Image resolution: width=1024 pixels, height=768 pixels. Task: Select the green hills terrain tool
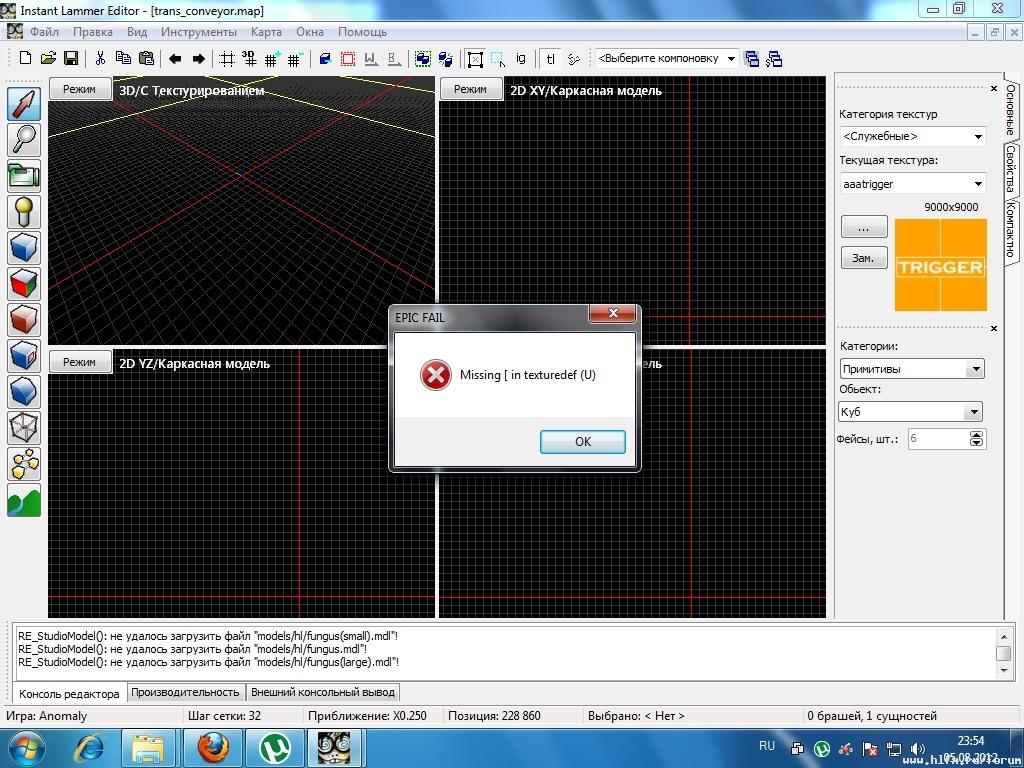click(x=24, y=500)
